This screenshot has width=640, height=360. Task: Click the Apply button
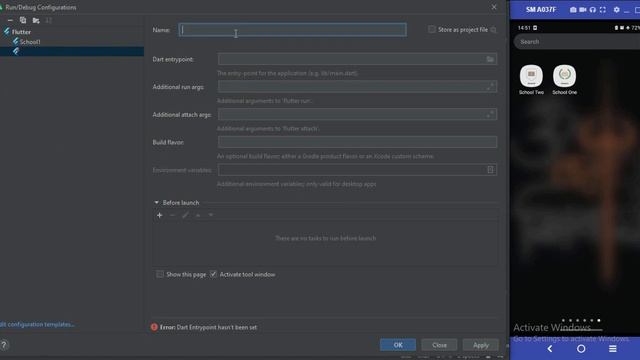click(x=481, y=345)
